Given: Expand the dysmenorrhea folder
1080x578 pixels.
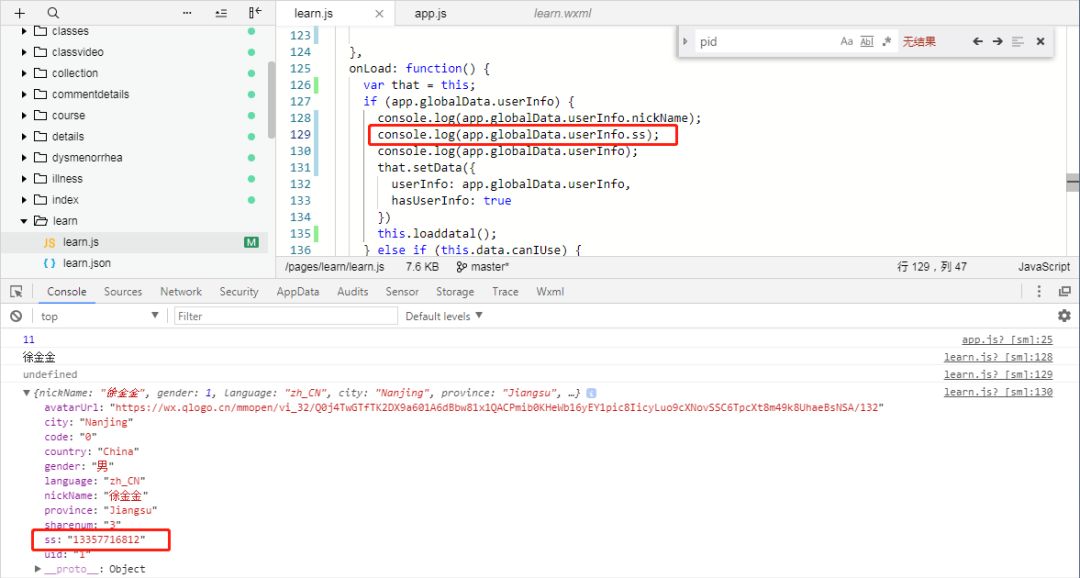Looking at the screenshot, I should point(24,158).
